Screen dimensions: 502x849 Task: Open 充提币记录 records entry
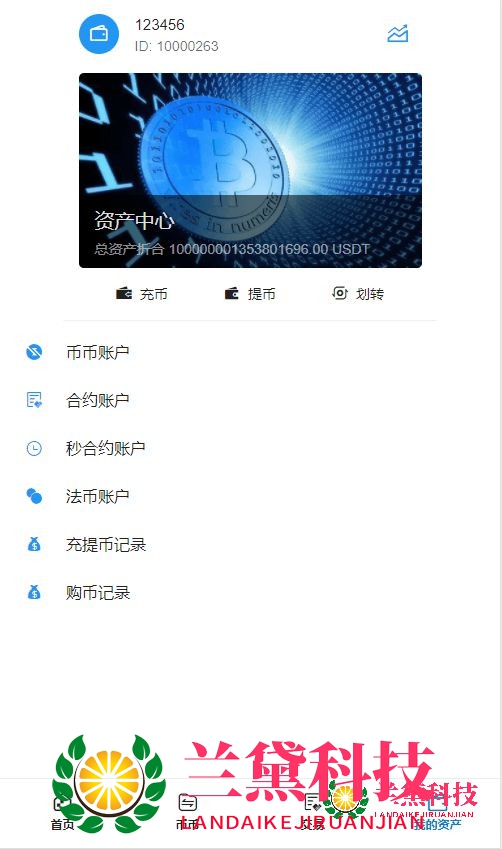(251, 544)
